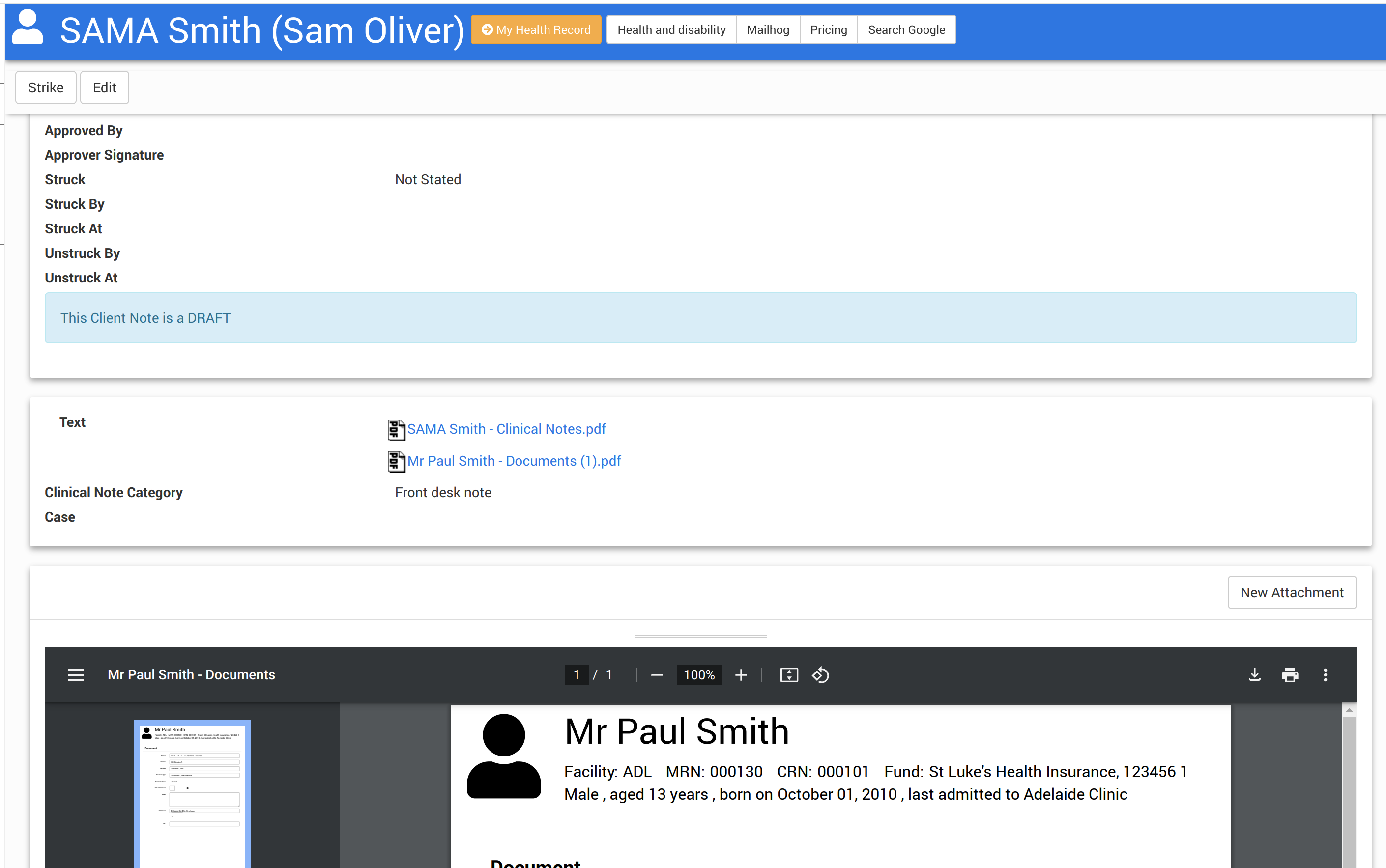This screenshot has width=1386, height=868.
Task: Open the Health and disability tab
Action: pyautogui.click(x=671, y=30)
